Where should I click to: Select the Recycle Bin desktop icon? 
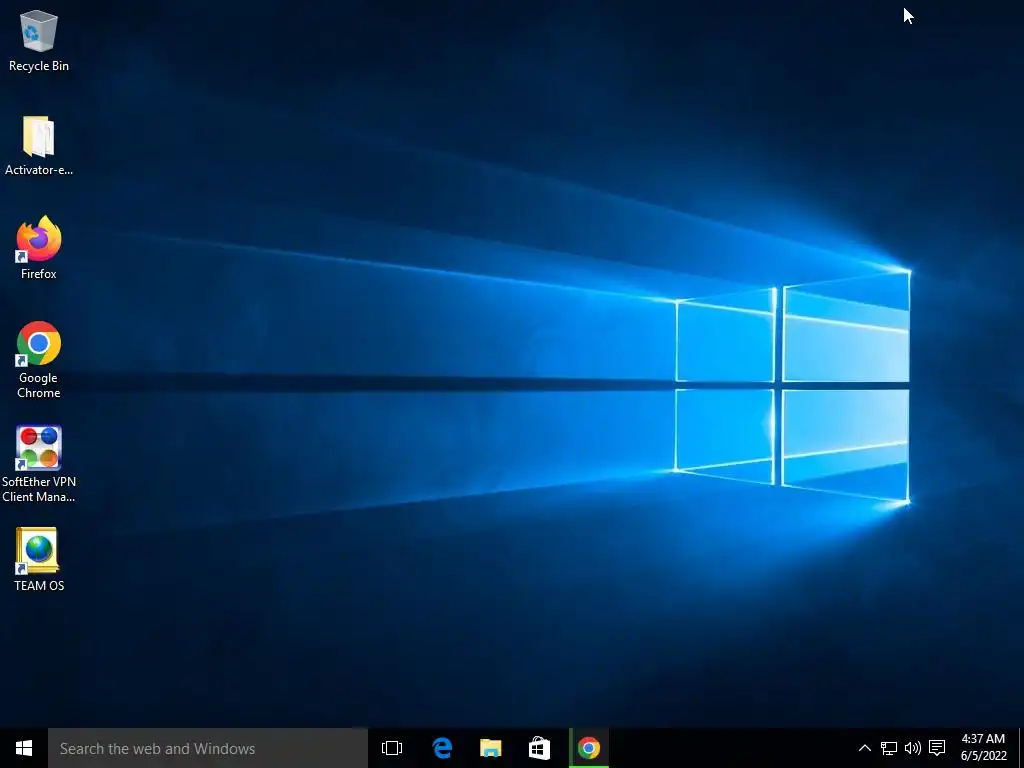pyautogui.click(x=39, y=41)
